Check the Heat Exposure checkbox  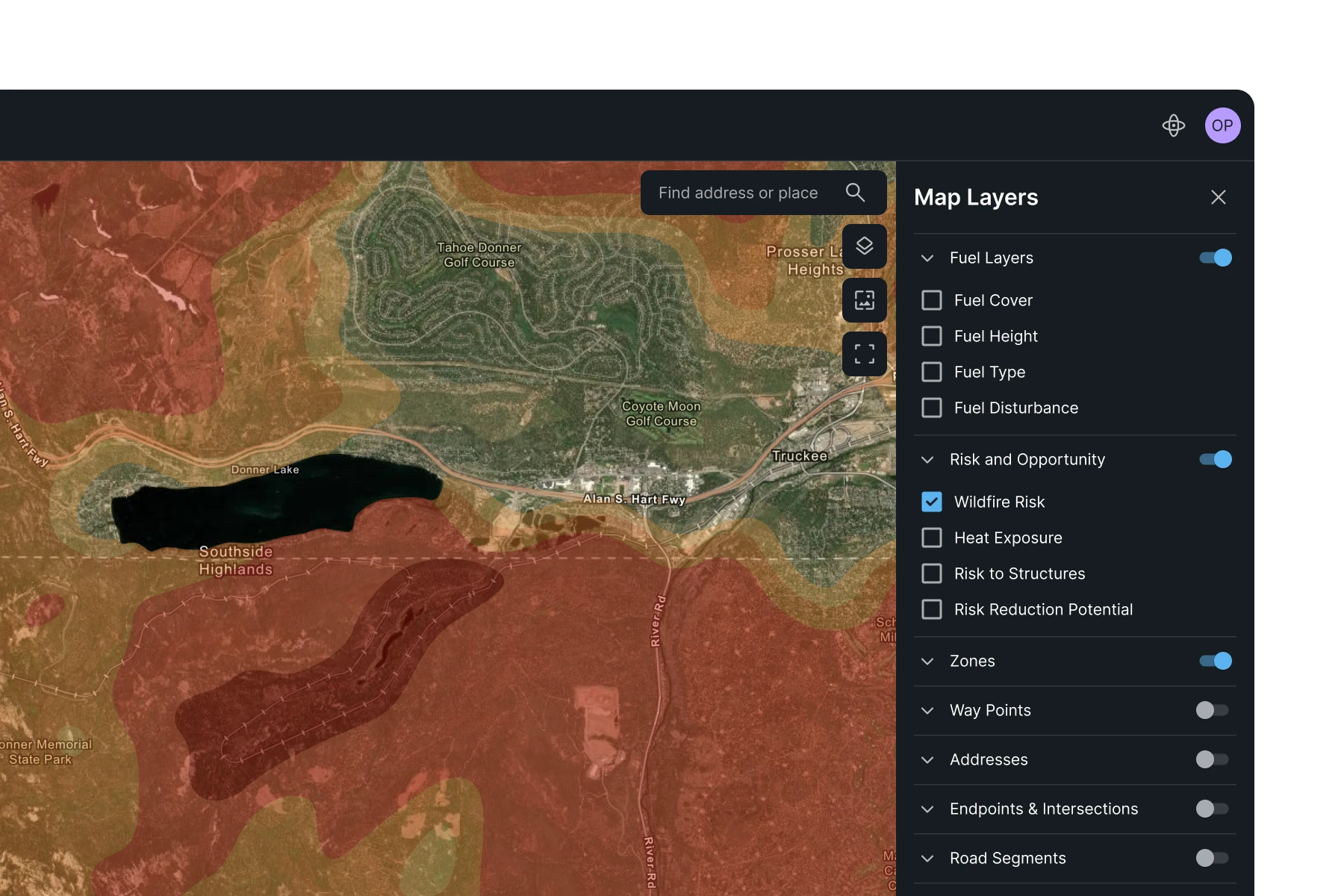click(932, 538)
